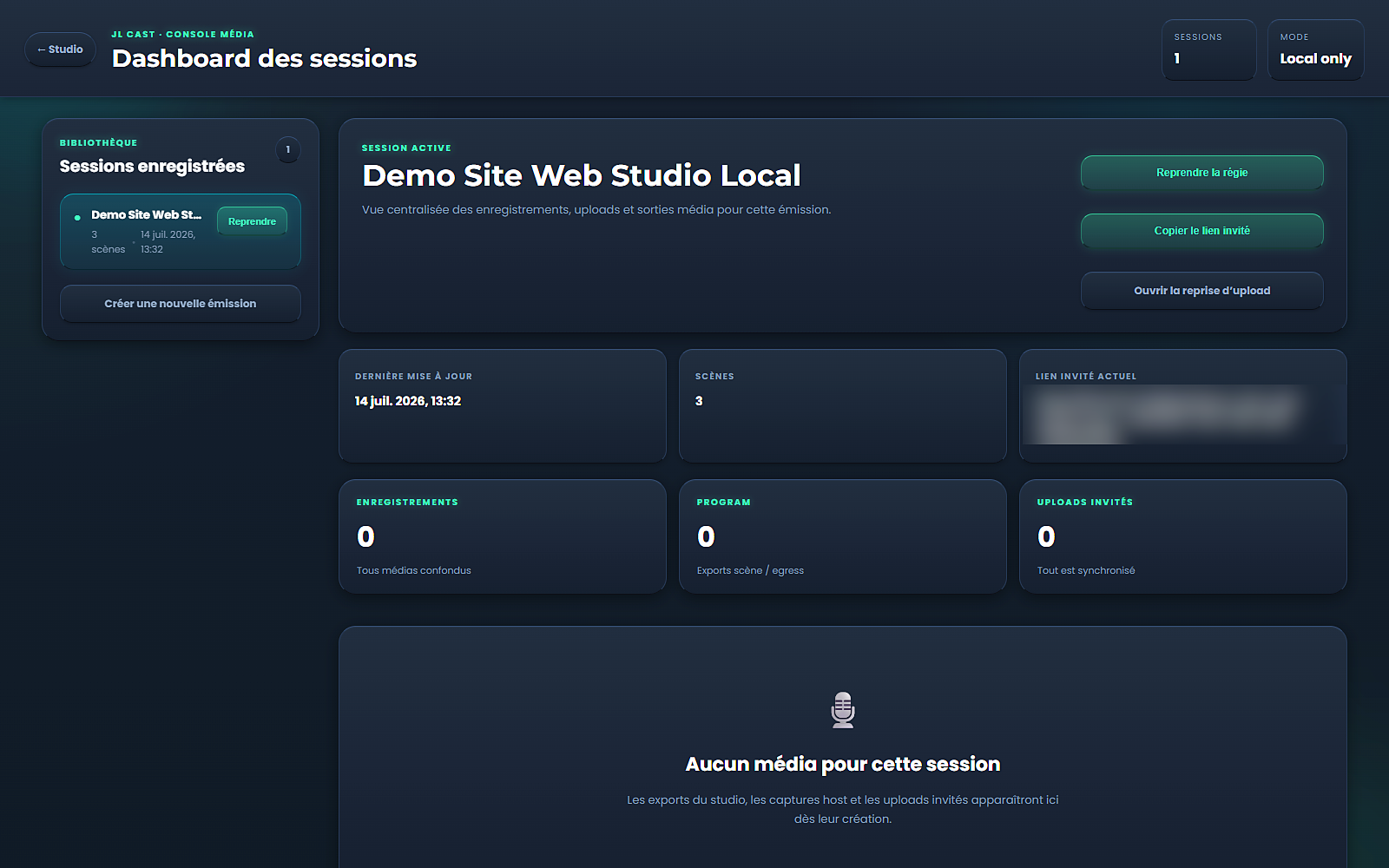
Task: Click the Dashboard des sessions title
Action: click(265, 58)
